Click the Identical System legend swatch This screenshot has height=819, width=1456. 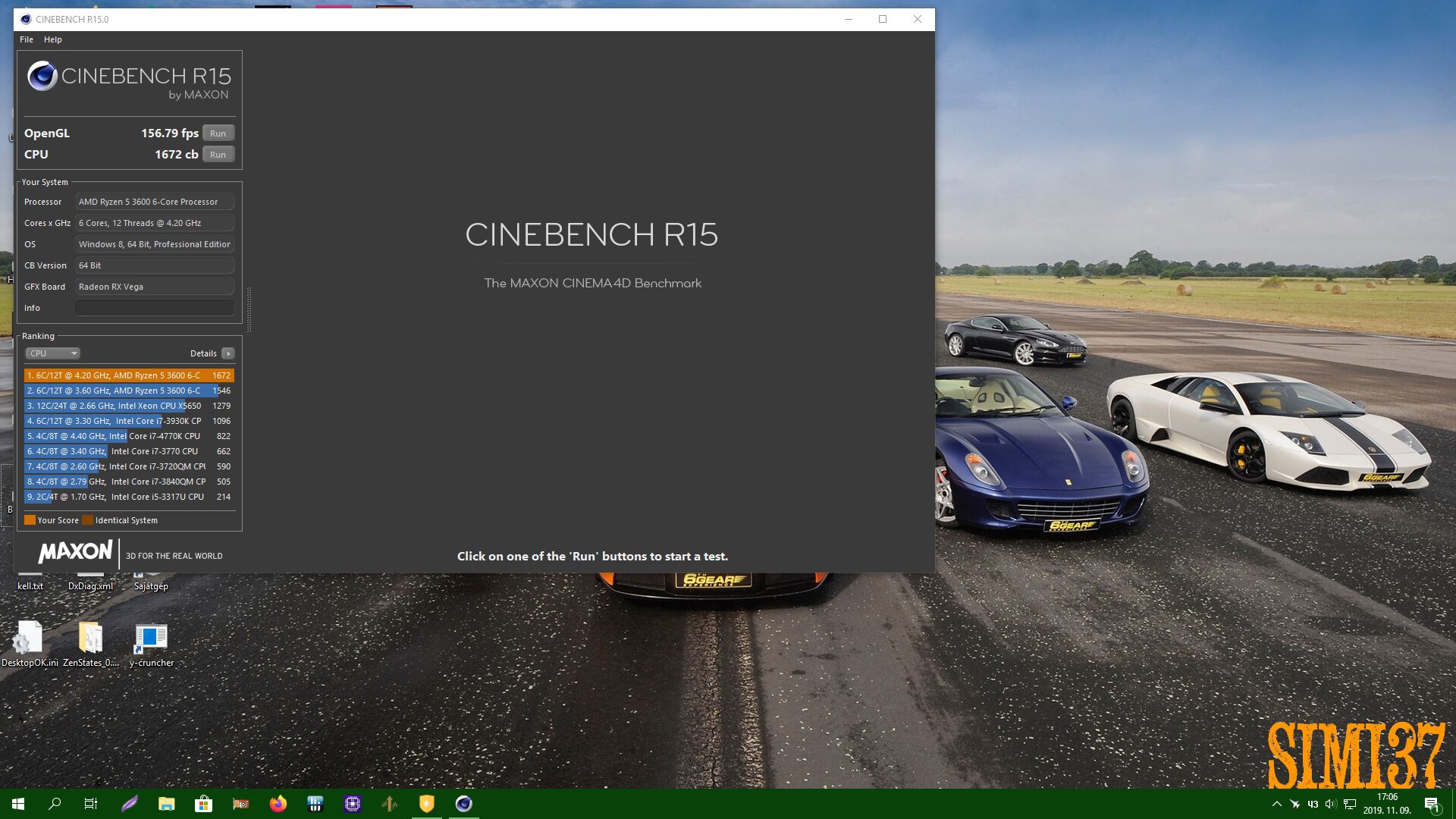tap(87, 520)
